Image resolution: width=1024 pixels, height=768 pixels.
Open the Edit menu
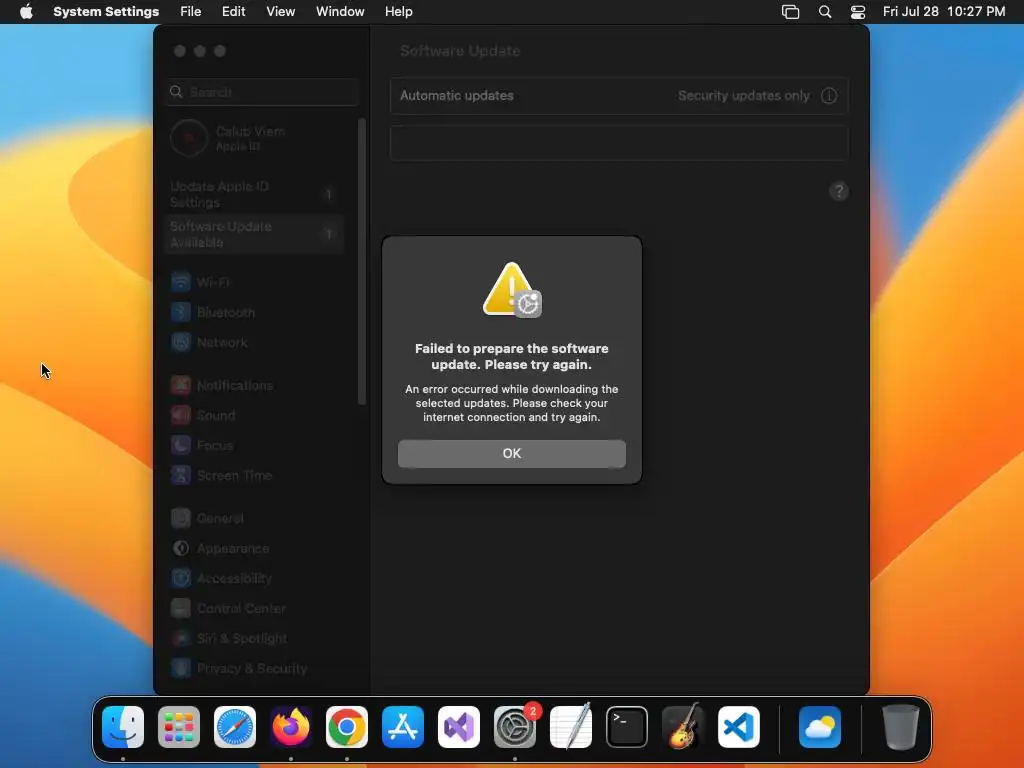pyautogui.click(x=233, y=12)
